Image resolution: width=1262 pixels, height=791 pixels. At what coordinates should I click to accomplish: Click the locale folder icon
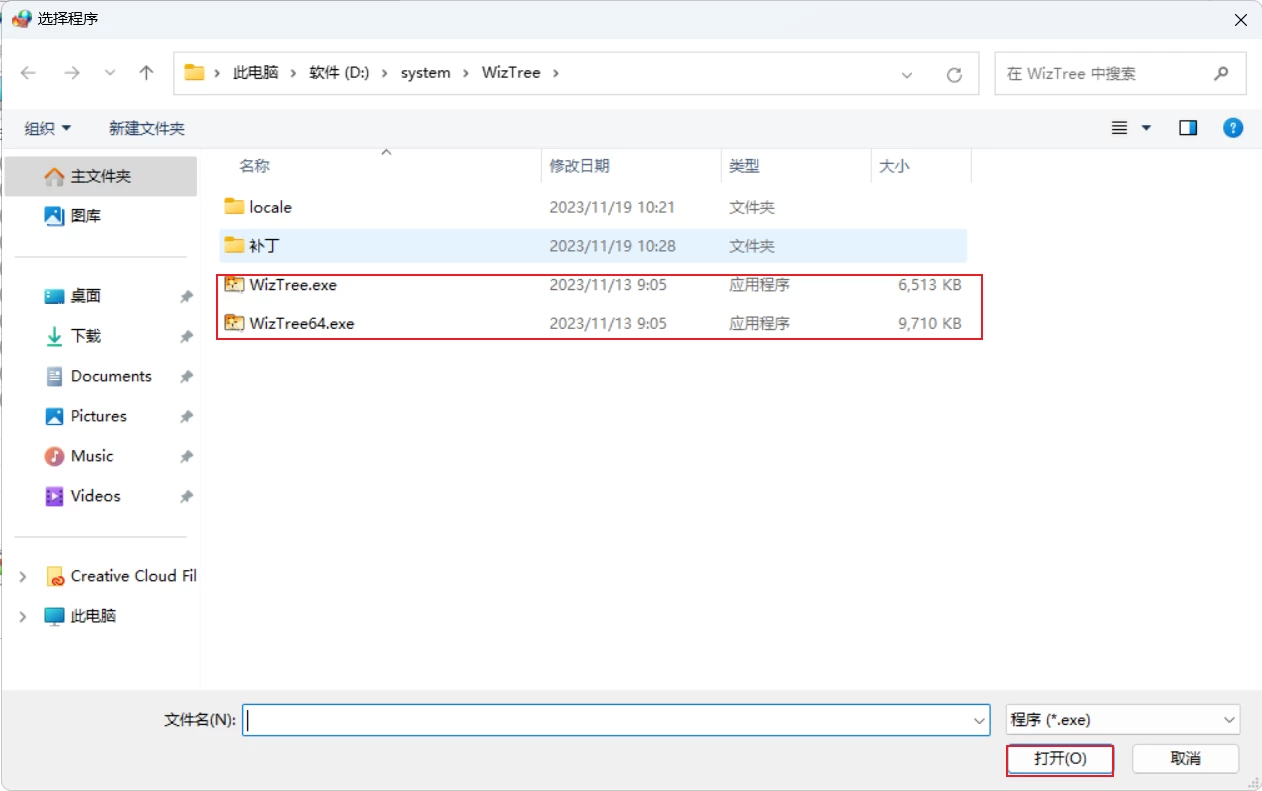coord(234,206)
